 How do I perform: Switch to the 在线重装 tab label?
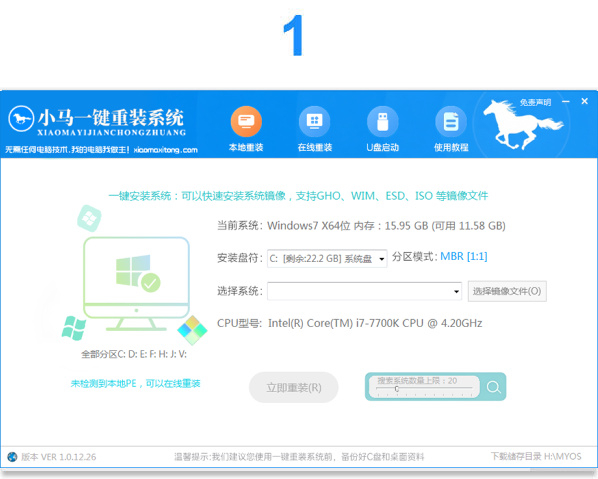[315, 148]
